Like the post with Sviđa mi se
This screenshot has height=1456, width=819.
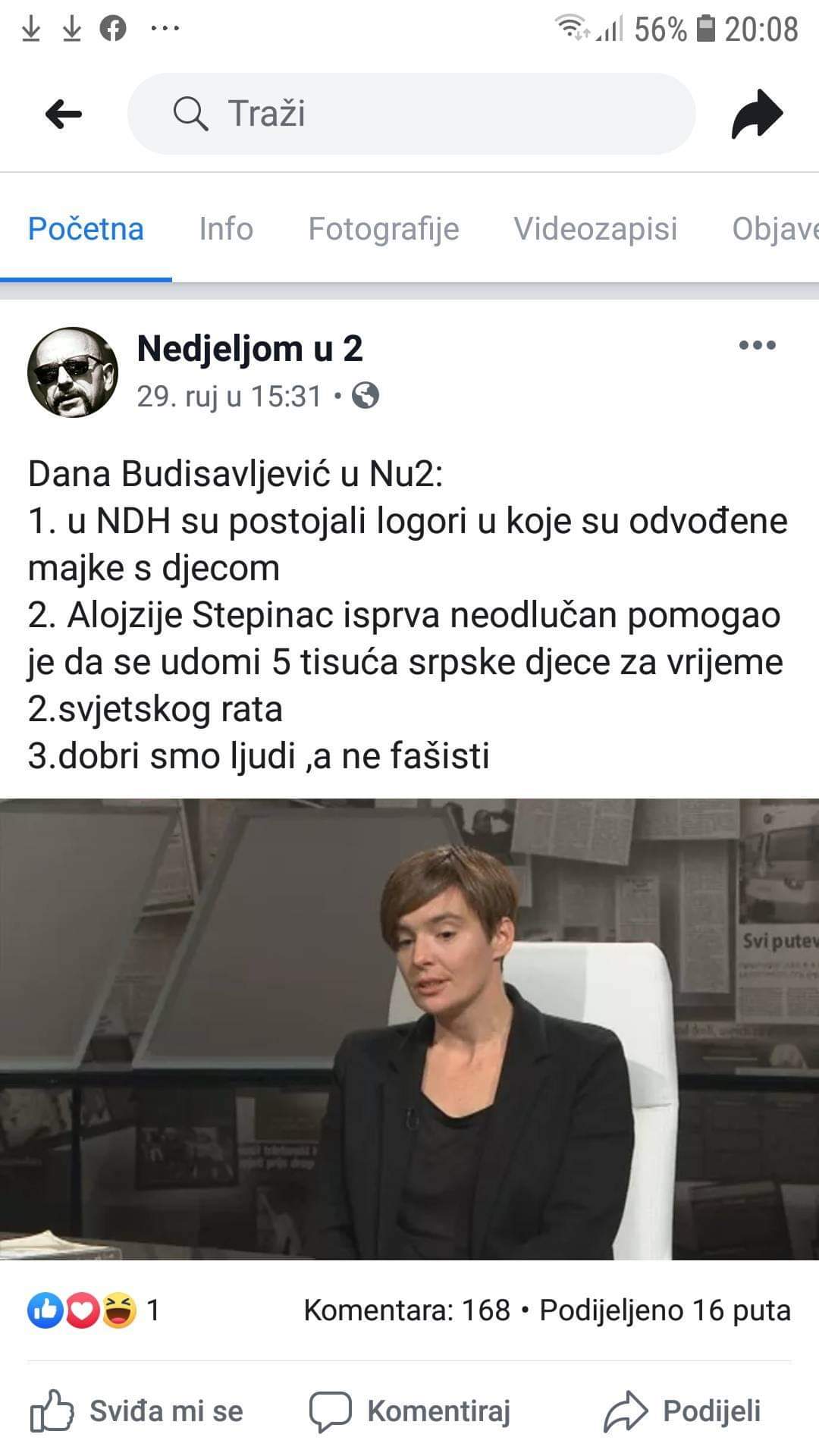[136, 1411]
